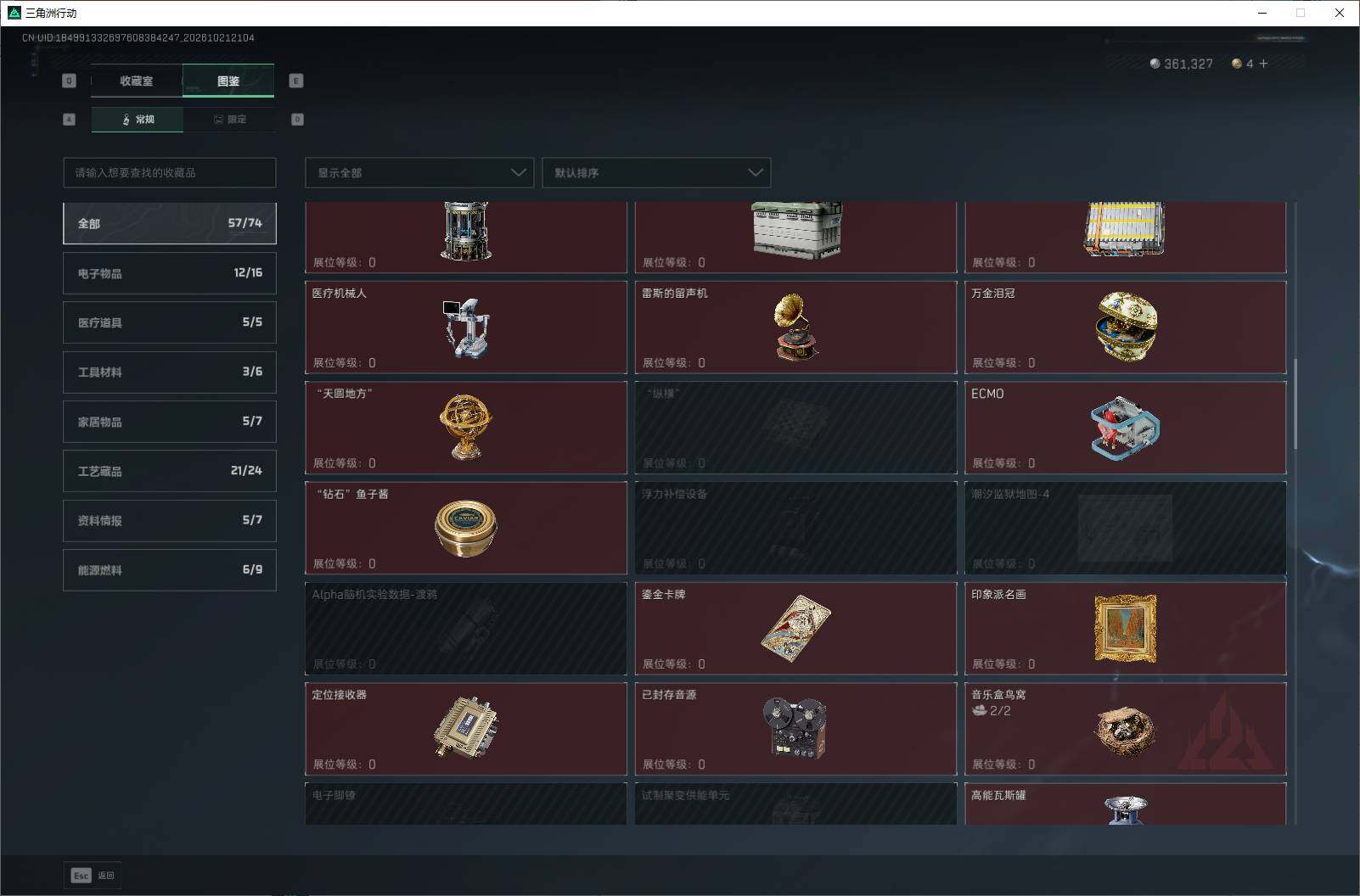The width and height of the screenshot is (1360, 896).
Task: Open the 定位接收器 device icon
Action: [x=465, y=728]
